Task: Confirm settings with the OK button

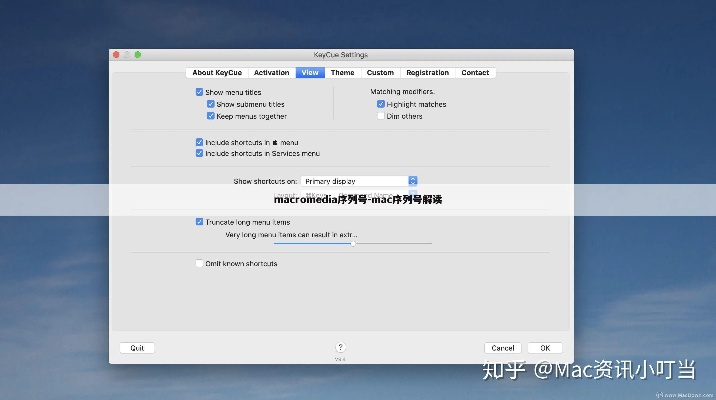Action: (x=544, y=348)
